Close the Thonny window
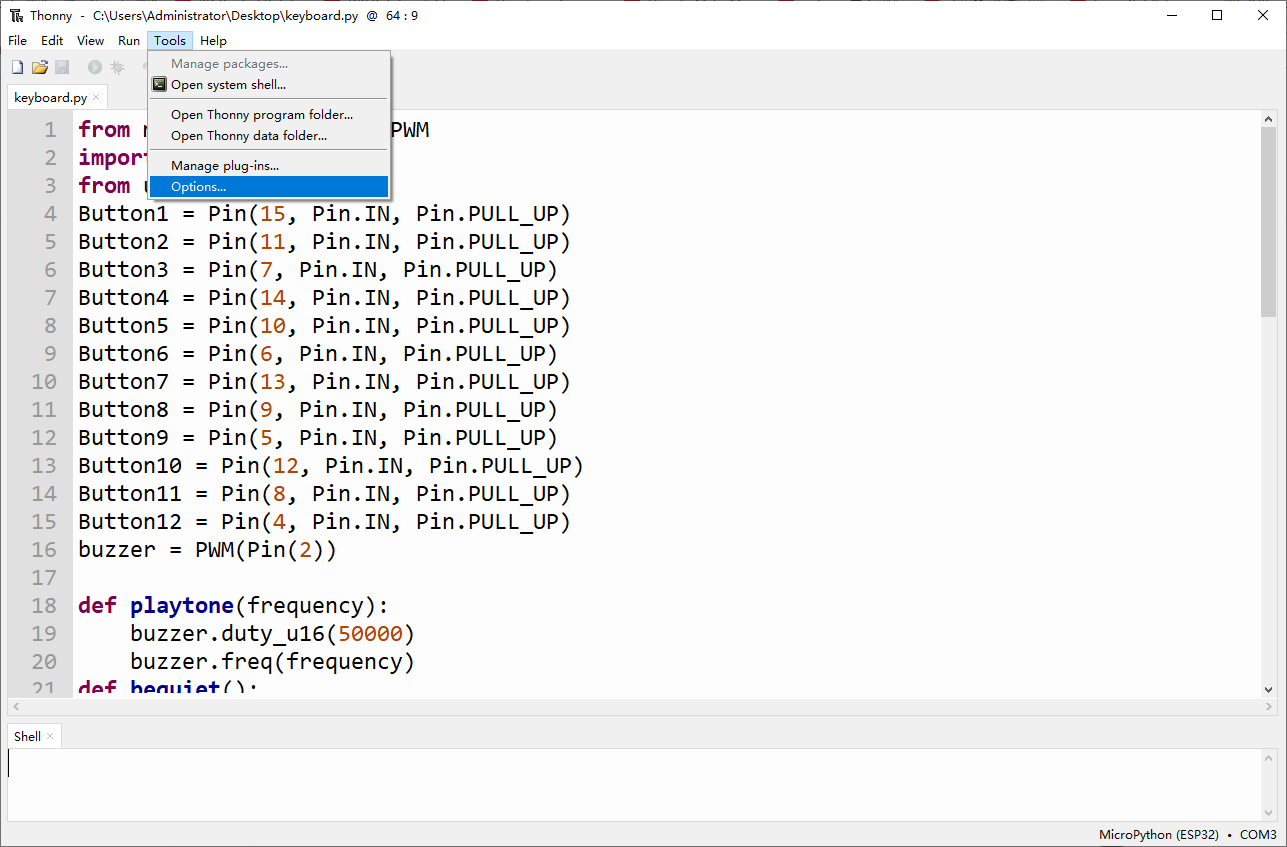1287x847 pixels. click(x=1263, y=15)
